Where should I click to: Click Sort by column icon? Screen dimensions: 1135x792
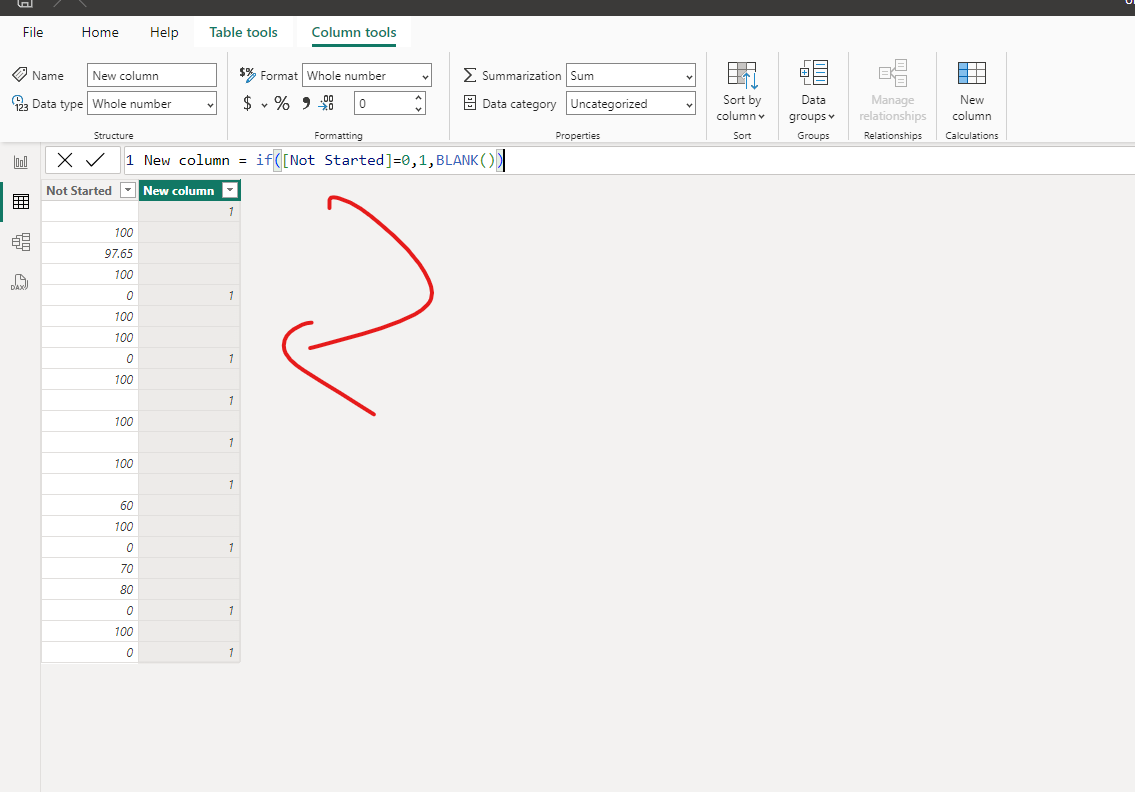pyautogui.click(x=742, y=75)
